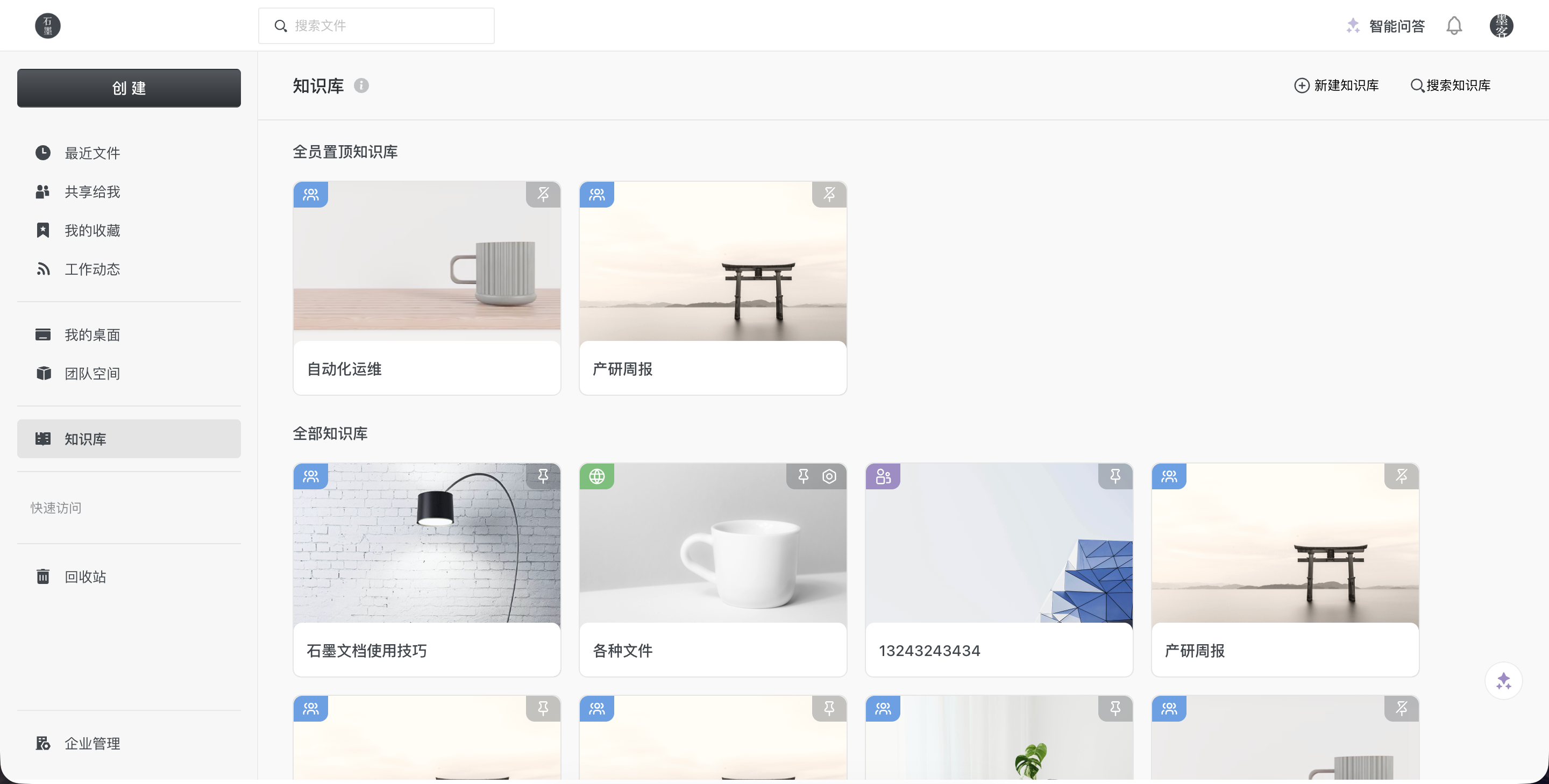Screen dimensions: 1549x784
Task: Open the notification bell
Action: pos(1454,26)
